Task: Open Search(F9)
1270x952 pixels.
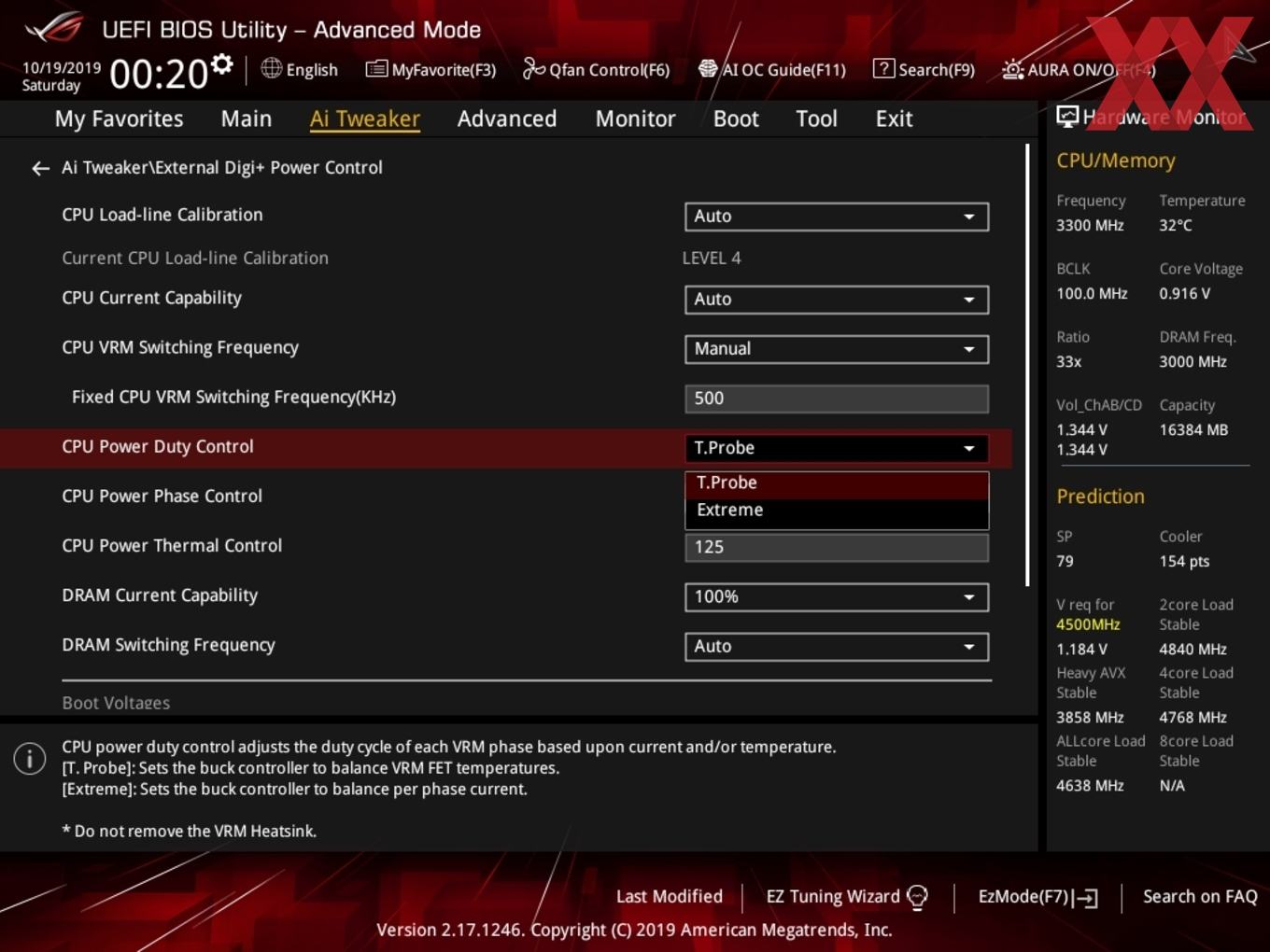Action: tap(924, 69)
